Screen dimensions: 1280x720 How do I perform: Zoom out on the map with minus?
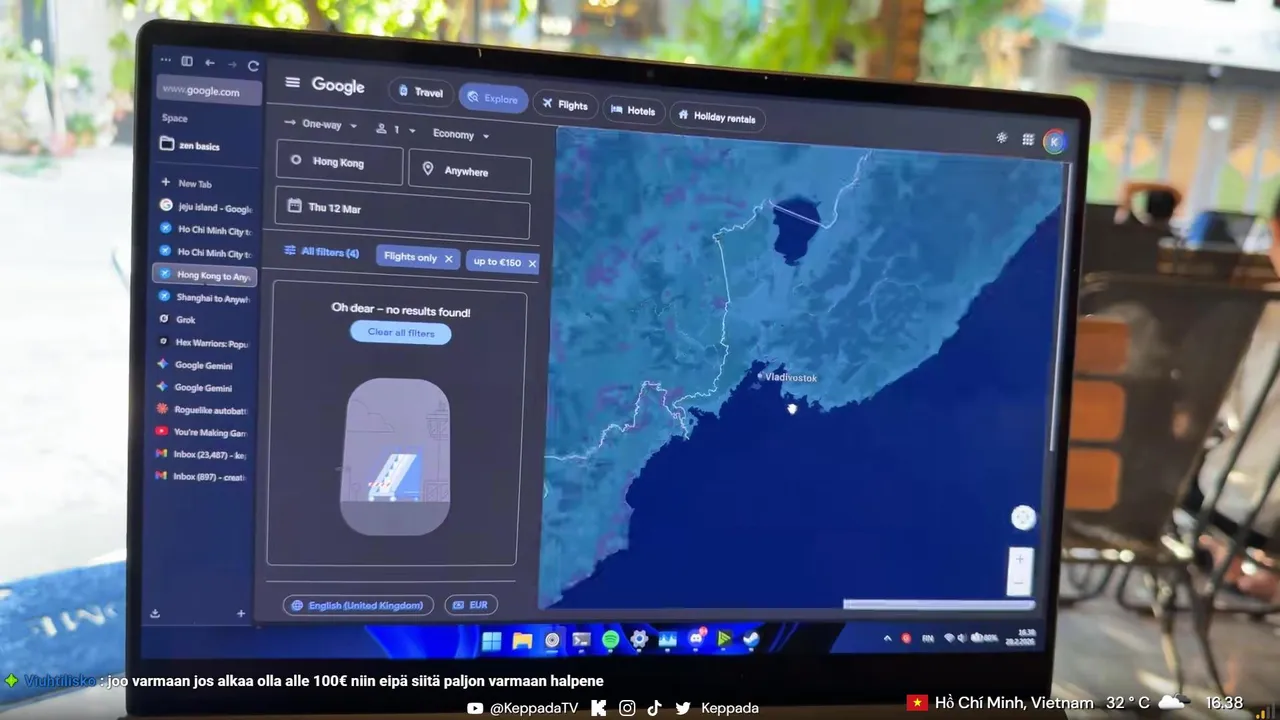point(1019,582)
